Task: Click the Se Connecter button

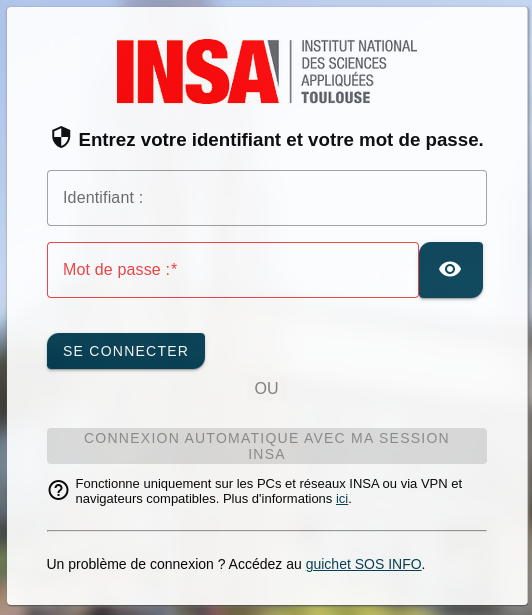Action: 126,351
